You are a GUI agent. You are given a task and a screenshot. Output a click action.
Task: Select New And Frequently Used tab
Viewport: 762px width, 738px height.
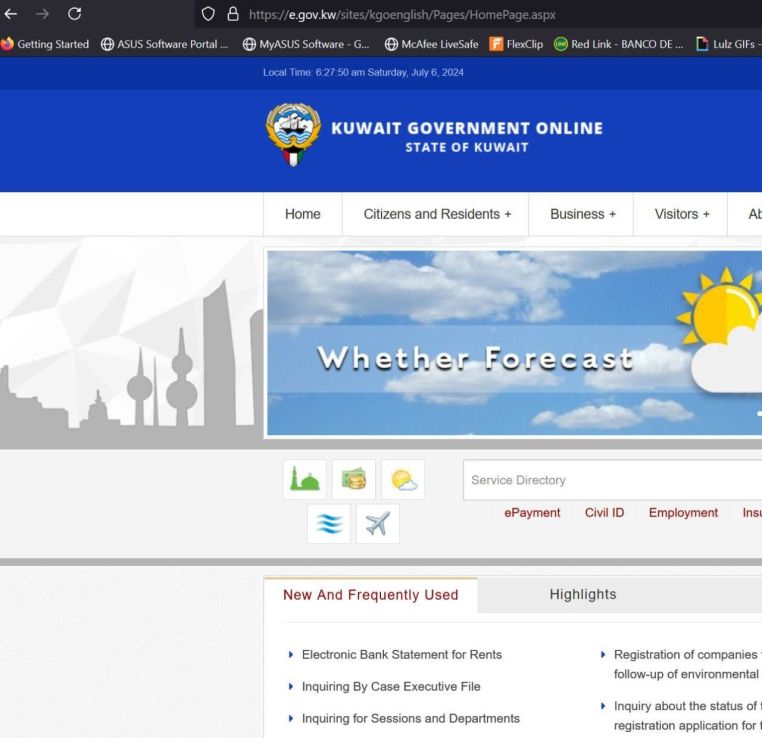[x=370, y=595]
